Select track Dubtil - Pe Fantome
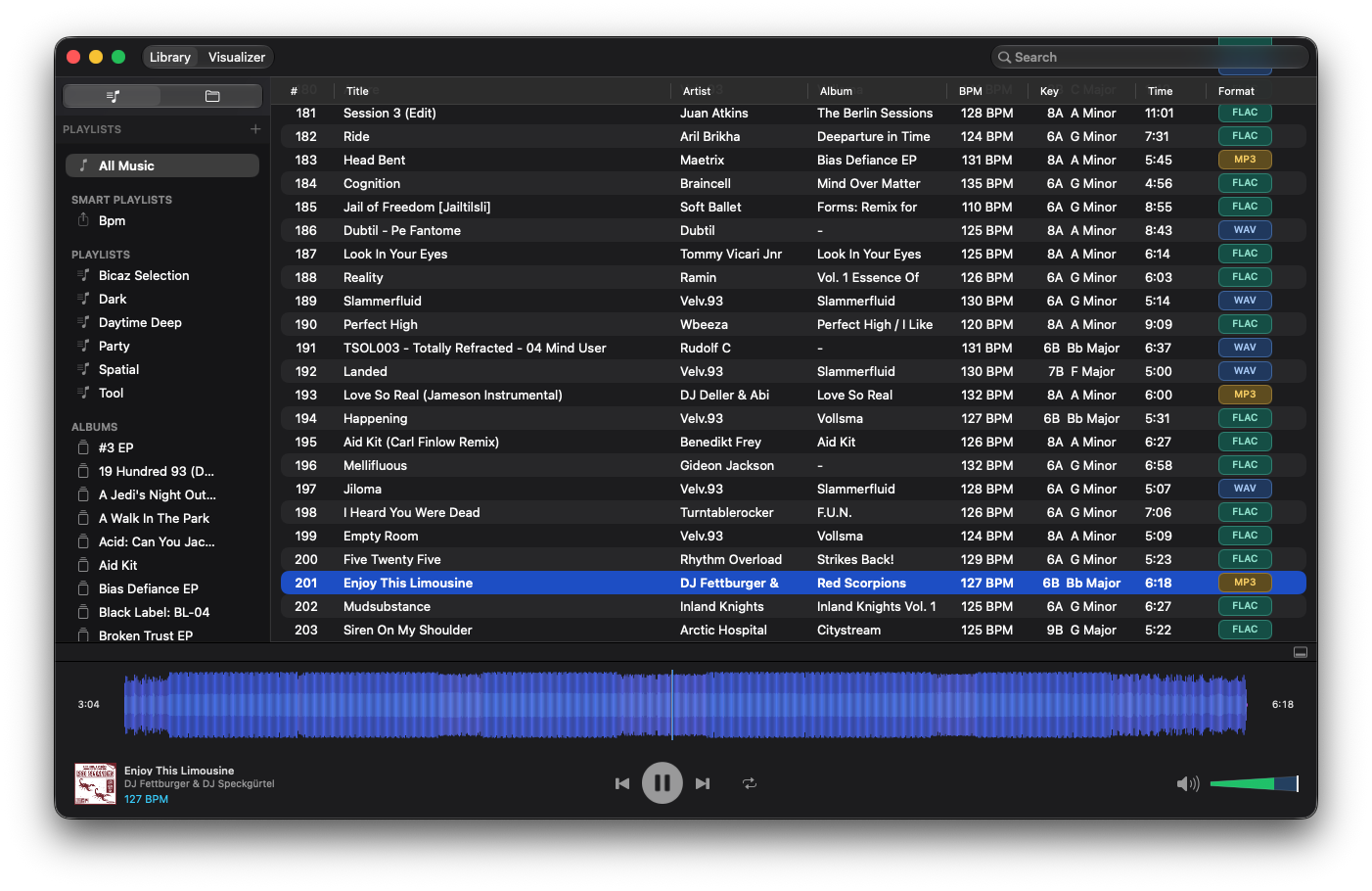 point(793,231)
